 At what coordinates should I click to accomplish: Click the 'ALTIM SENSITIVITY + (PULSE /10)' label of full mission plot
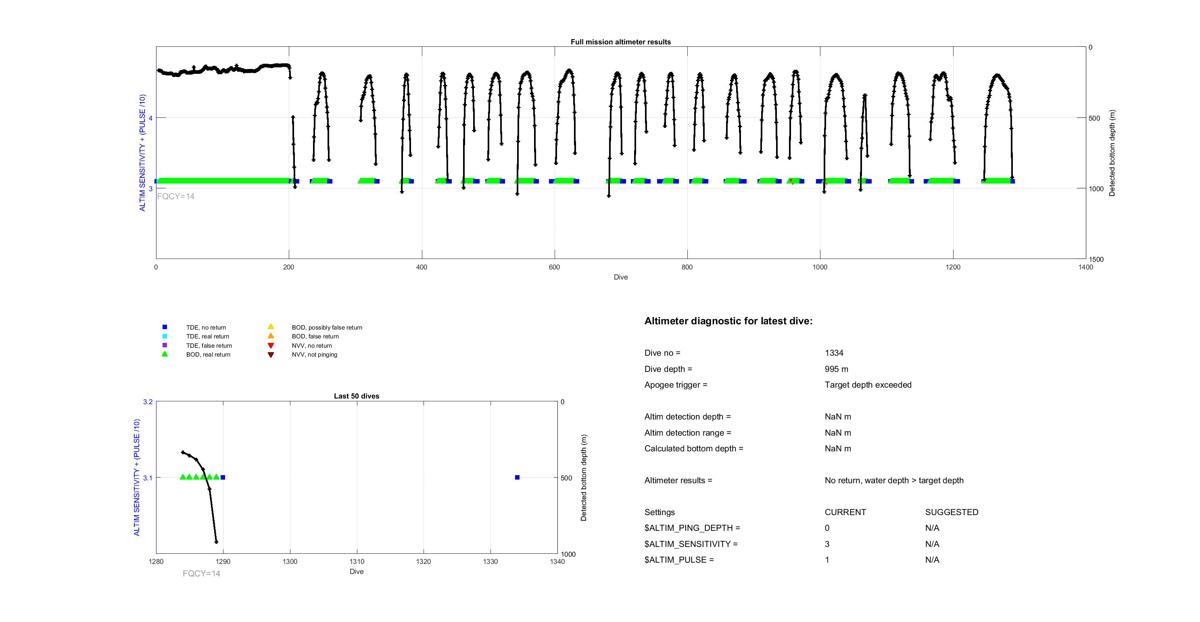(x=143, y=153)
